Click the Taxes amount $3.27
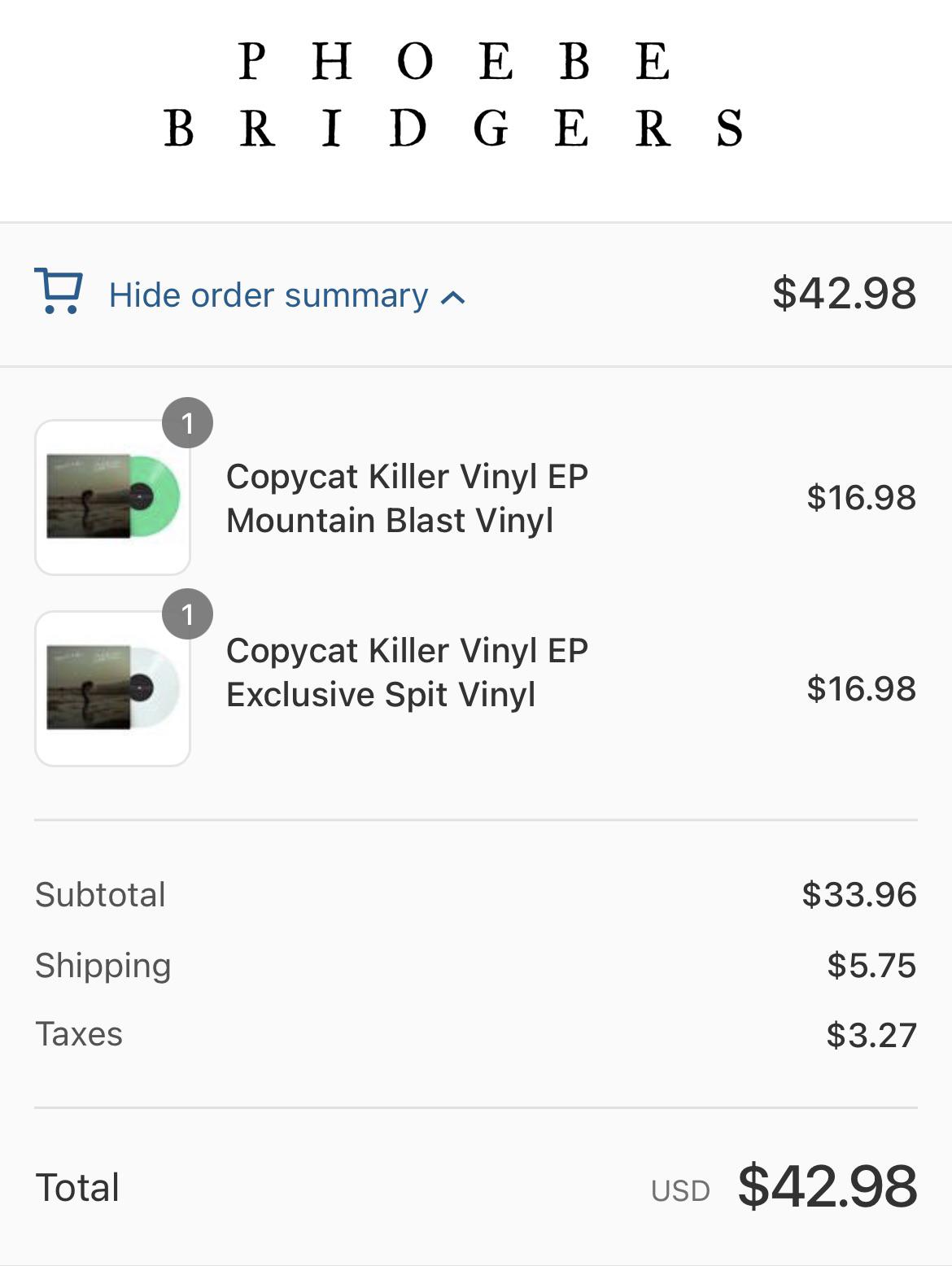Screen dimensions: 952x1266 point(871,1035)
